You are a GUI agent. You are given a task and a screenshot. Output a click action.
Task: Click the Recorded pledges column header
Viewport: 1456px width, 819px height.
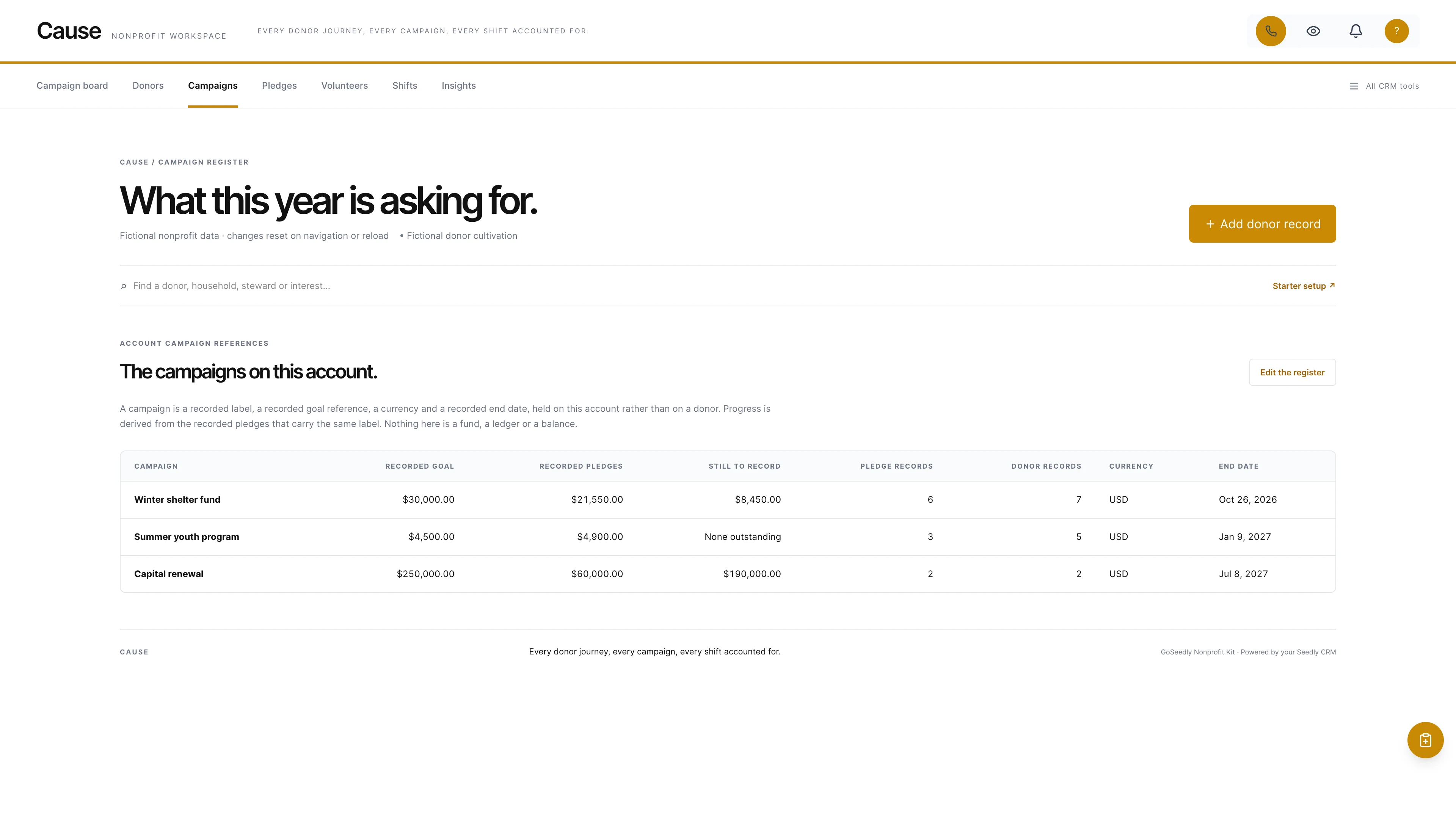(x=581, y=466)
